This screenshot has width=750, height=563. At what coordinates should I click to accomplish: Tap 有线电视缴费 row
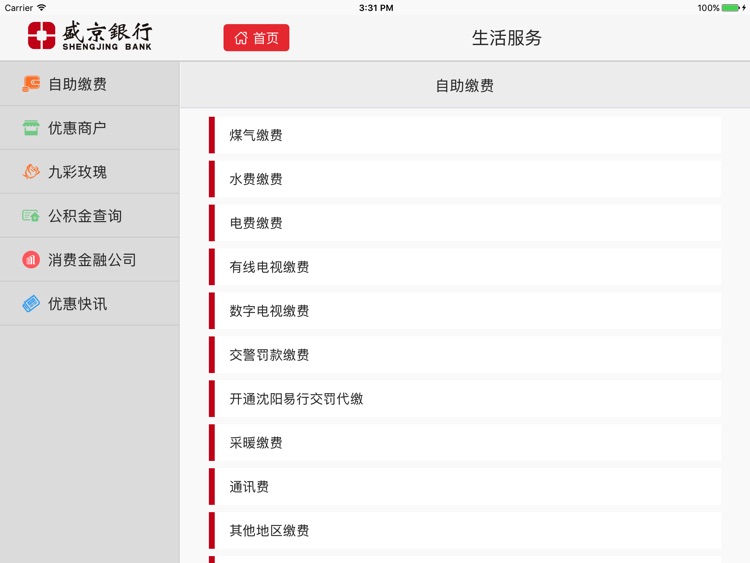[465, 267]
